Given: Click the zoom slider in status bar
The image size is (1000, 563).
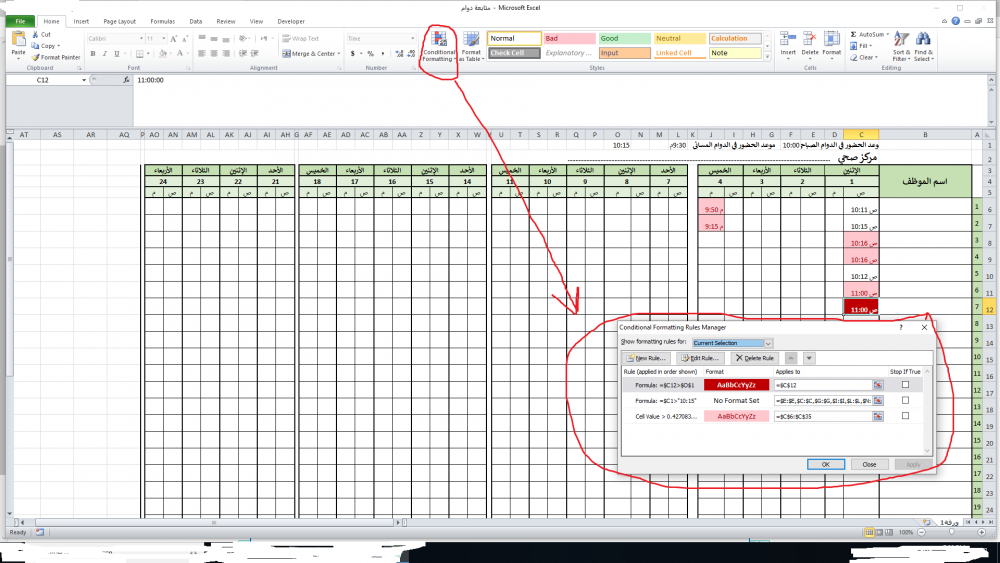Looking at the screenshot, I should point(951,532).
